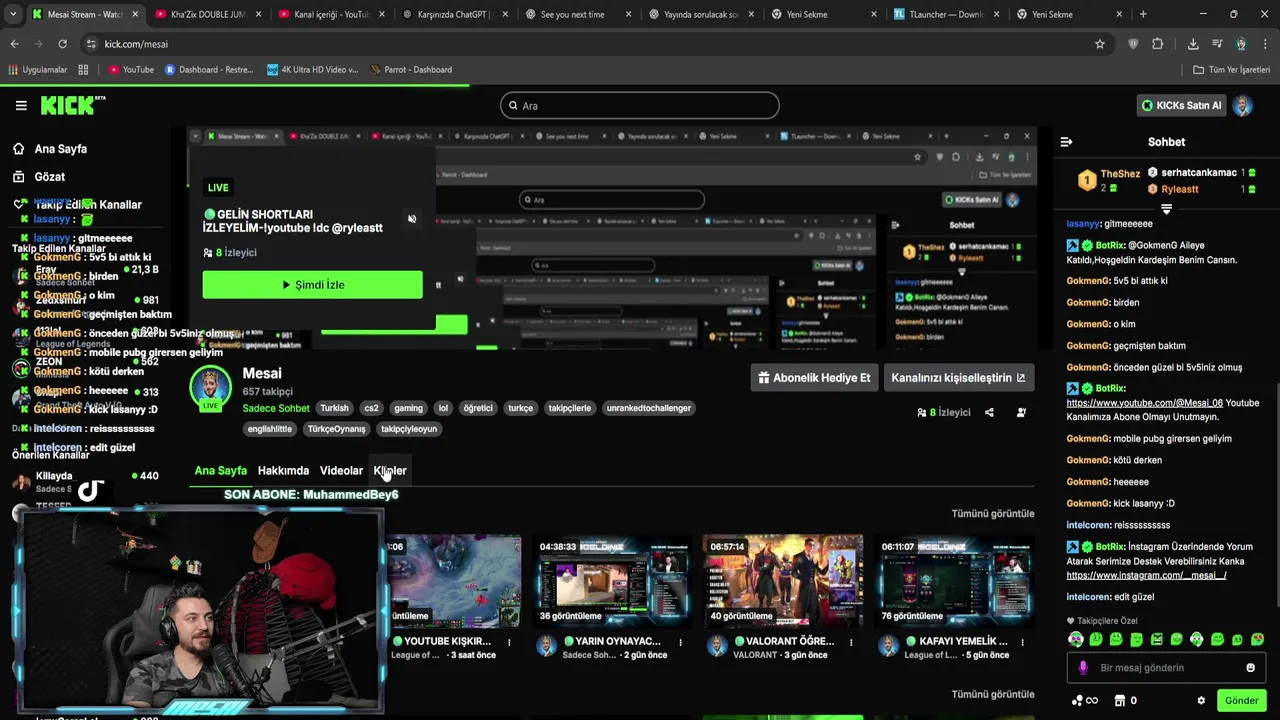Viewport: 1280px width, 720px height.
Task: Open the profile avatar in Kick header
Action: coord(1243,105)
